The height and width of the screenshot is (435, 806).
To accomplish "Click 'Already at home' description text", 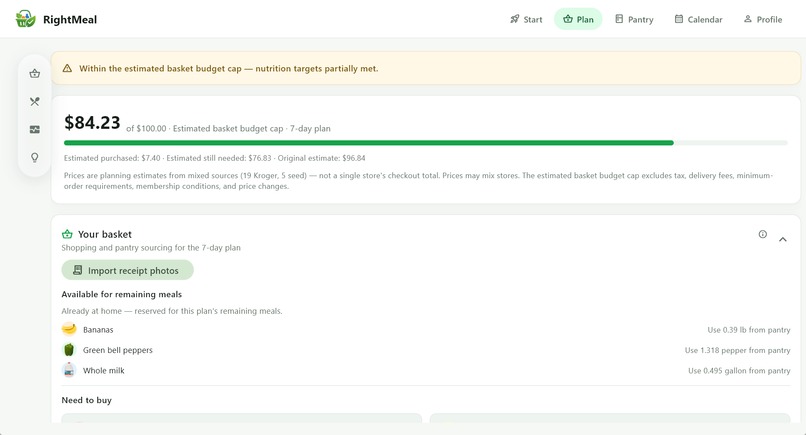I will point(172,311).
